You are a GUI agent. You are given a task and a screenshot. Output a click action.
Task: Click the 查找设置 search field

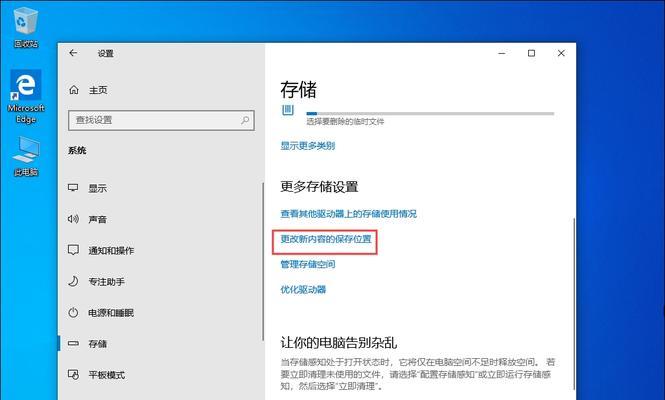(x=161, y=120)
